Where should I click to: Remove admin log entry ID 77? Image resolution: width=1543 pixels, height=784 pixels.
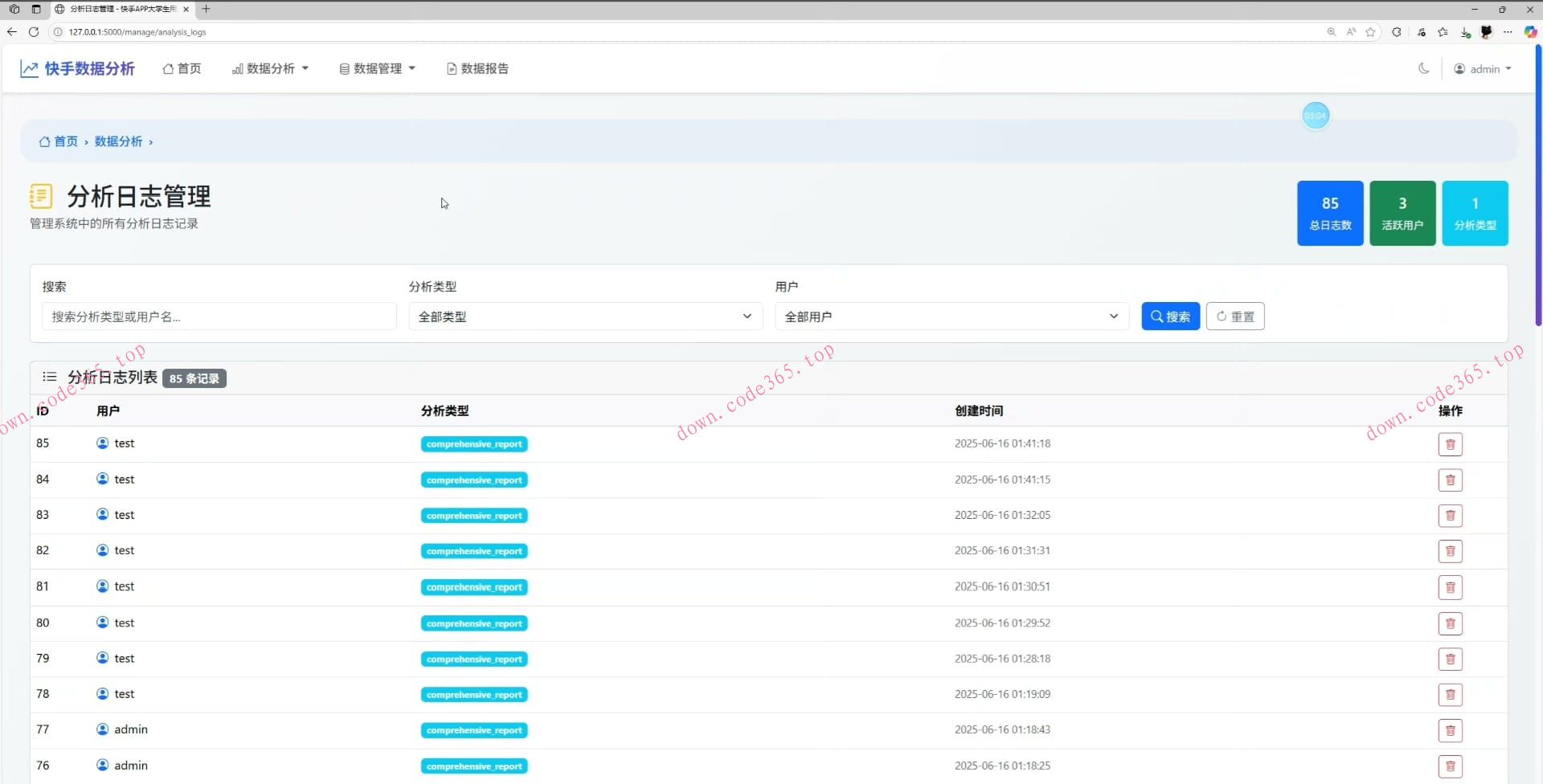tap(1450, 730)
